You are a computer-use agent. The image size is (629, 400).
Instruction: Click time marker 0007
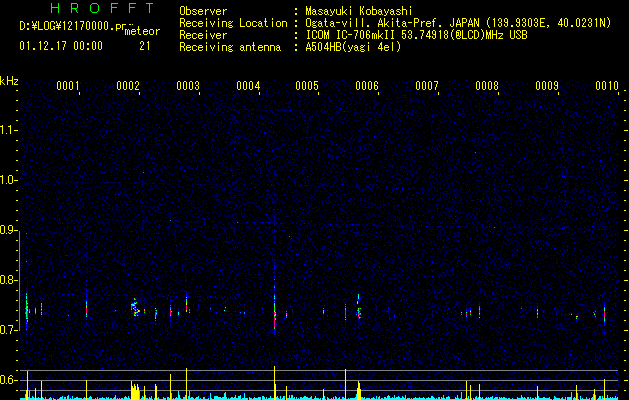point(427,86)
